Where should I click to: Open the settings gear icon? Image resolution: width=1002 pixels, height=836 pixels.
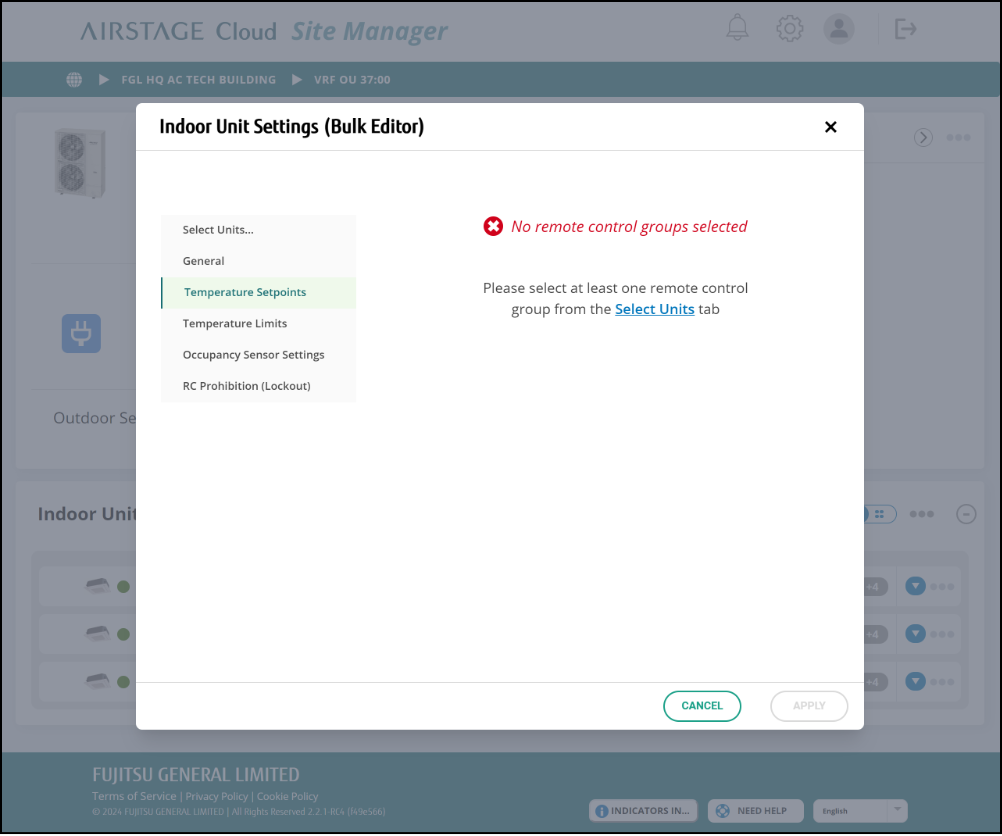(x=790, y=29)
